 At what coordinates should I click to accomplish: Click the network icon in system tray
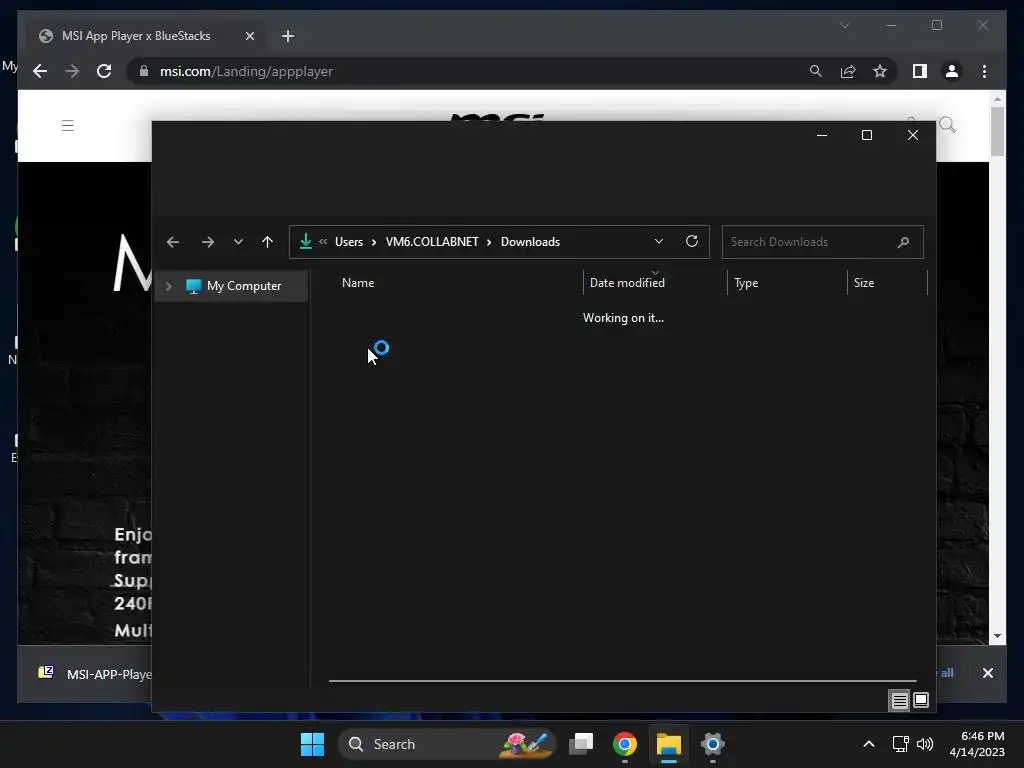(x=901, y=744)
